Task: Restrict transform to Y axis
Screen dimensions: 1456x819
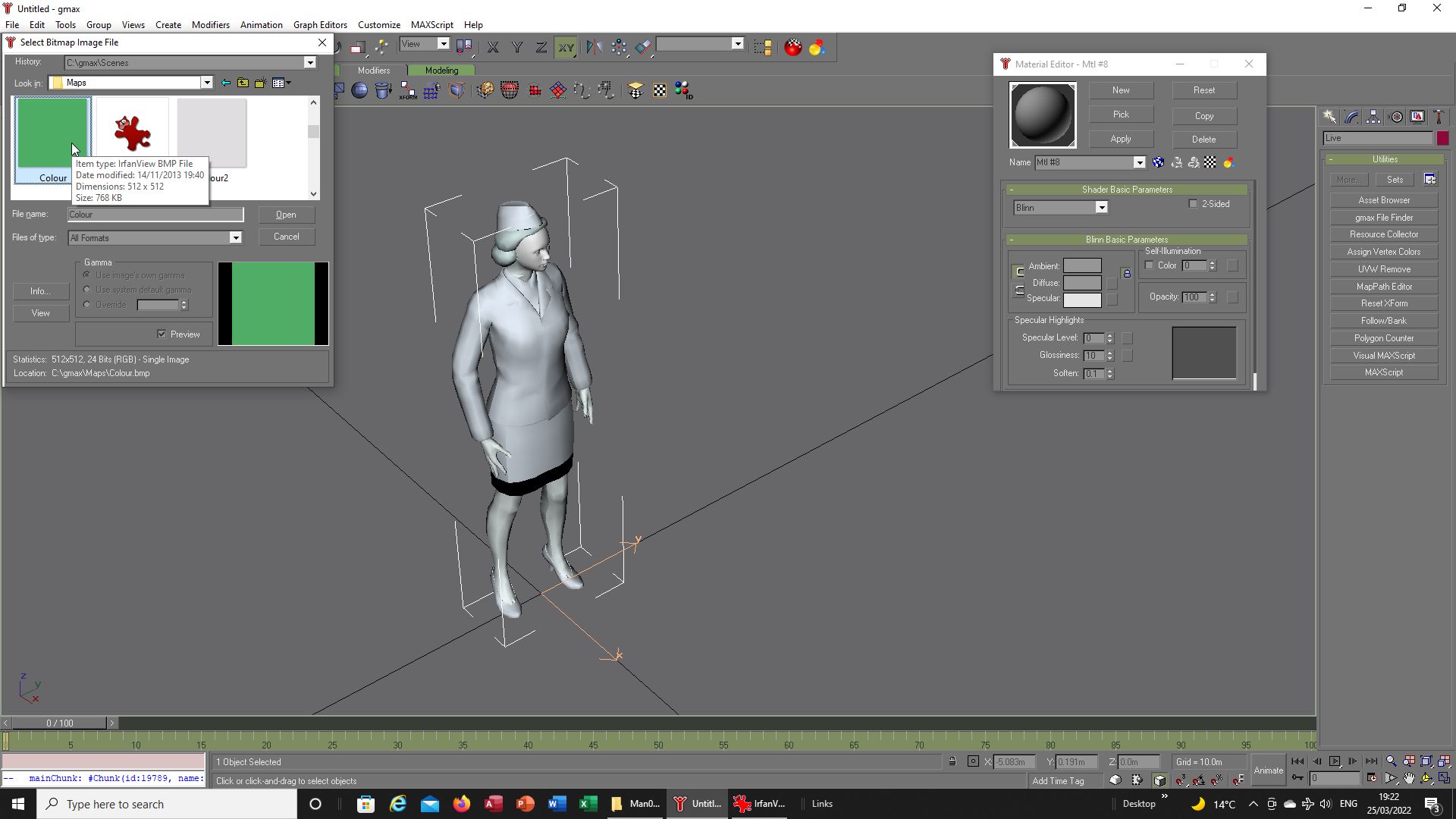Action: tap(517, 47)
